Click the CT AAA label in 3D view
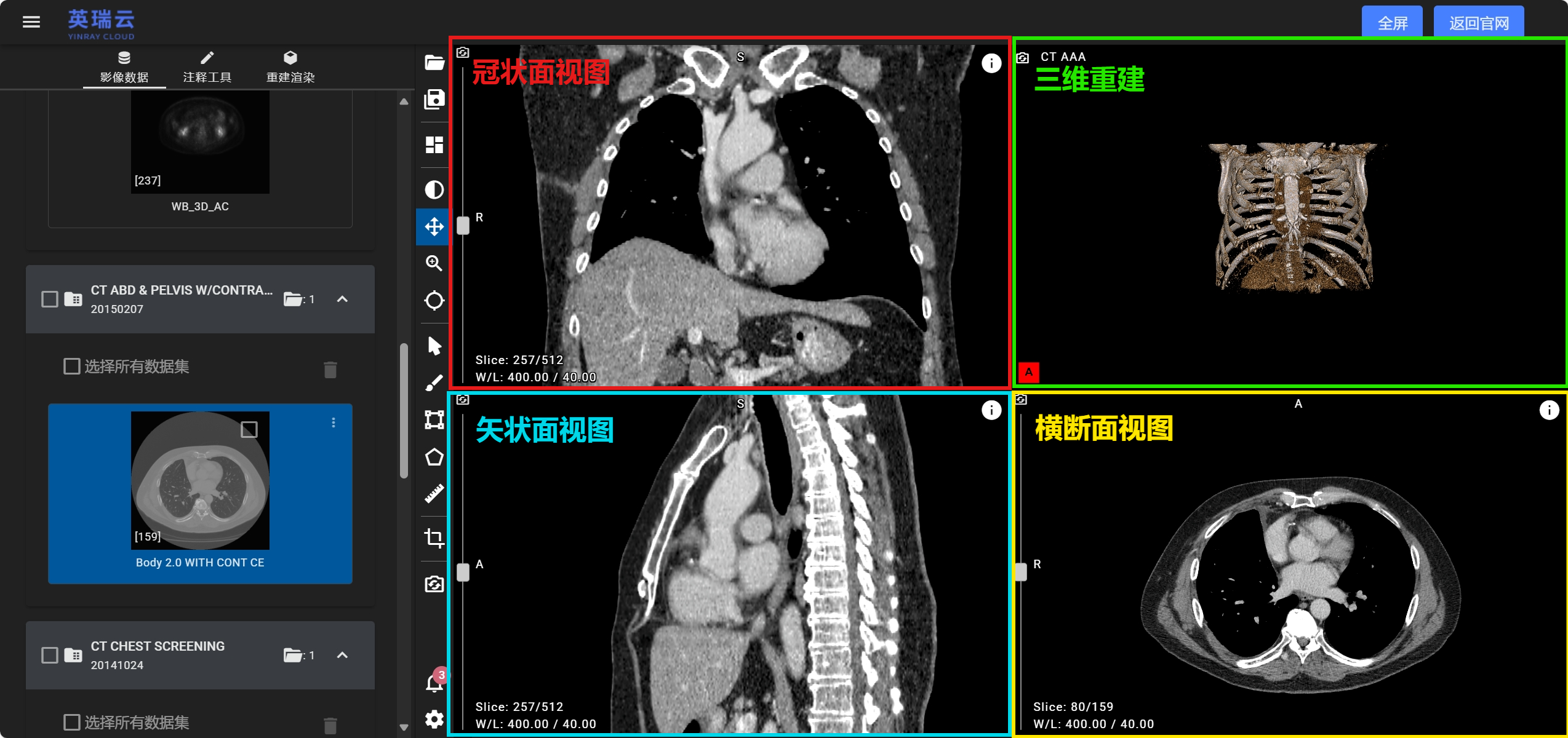 pos(1063,57)
